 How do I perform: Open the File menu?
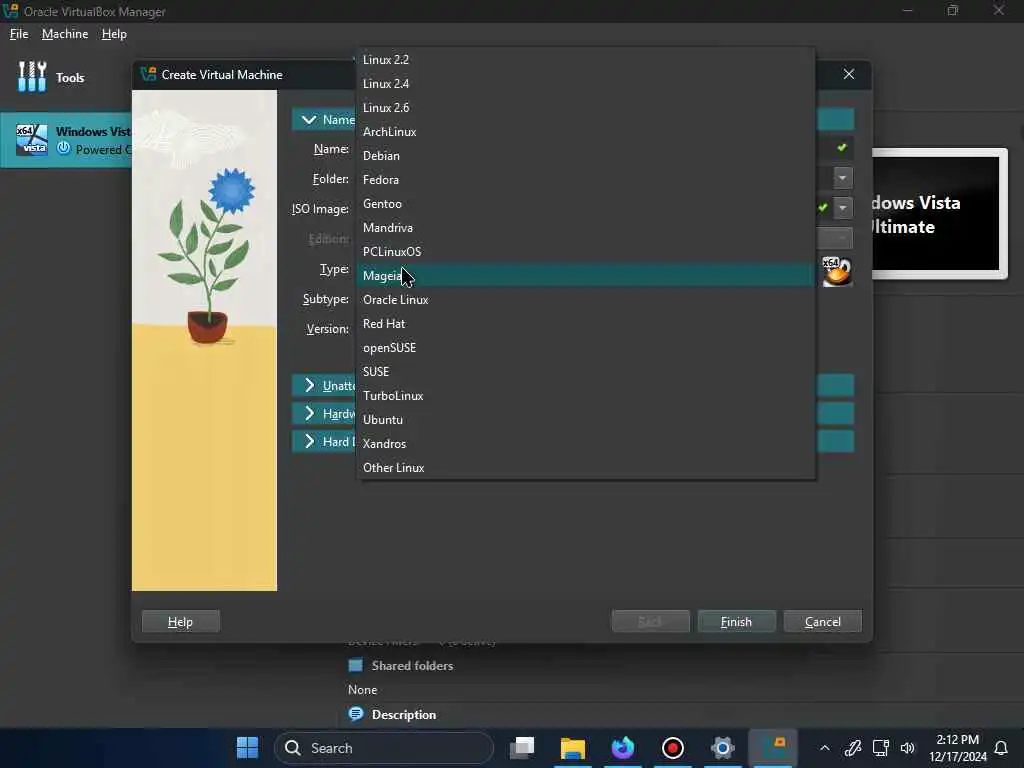(x=19, y=34)
